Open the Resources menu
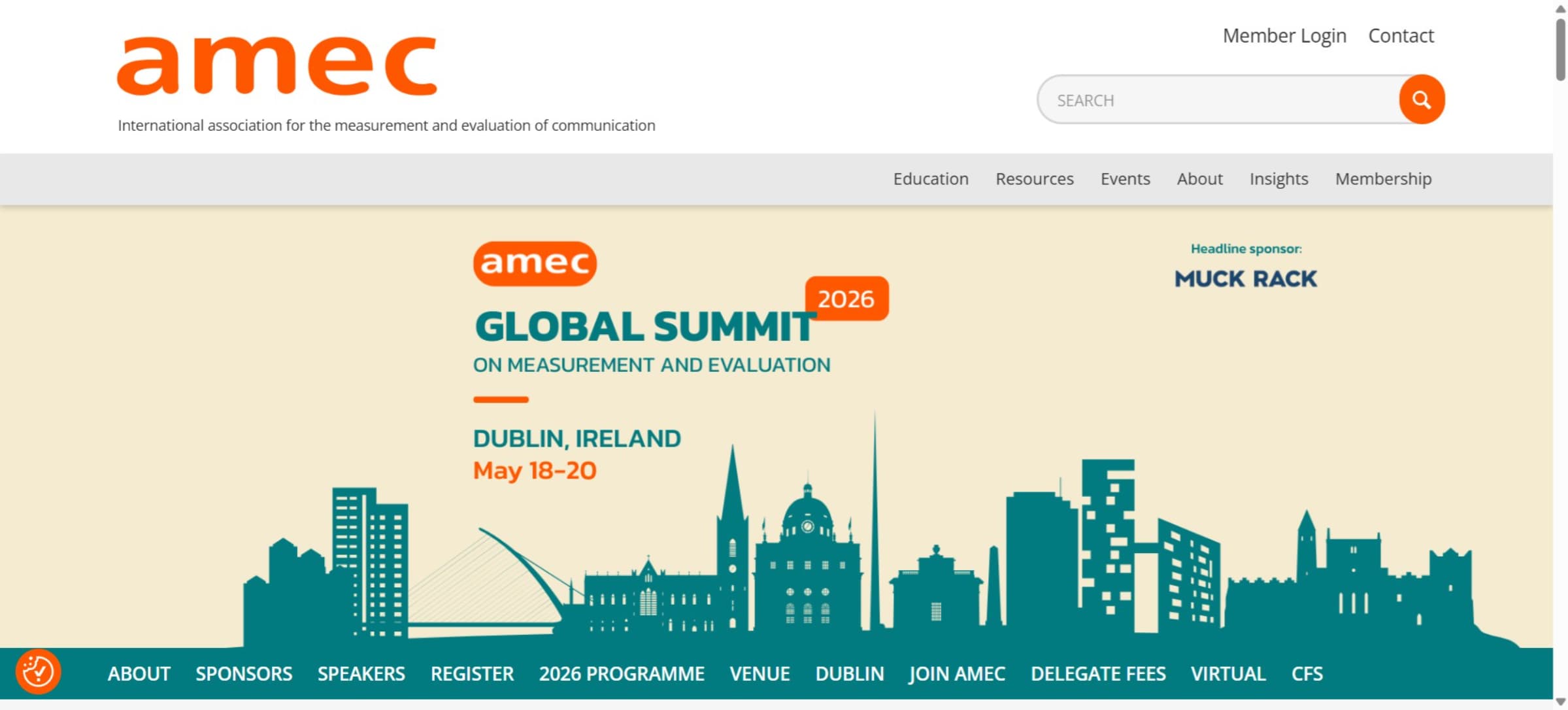The image size is (1568, 710). (x=1035, y=179)
